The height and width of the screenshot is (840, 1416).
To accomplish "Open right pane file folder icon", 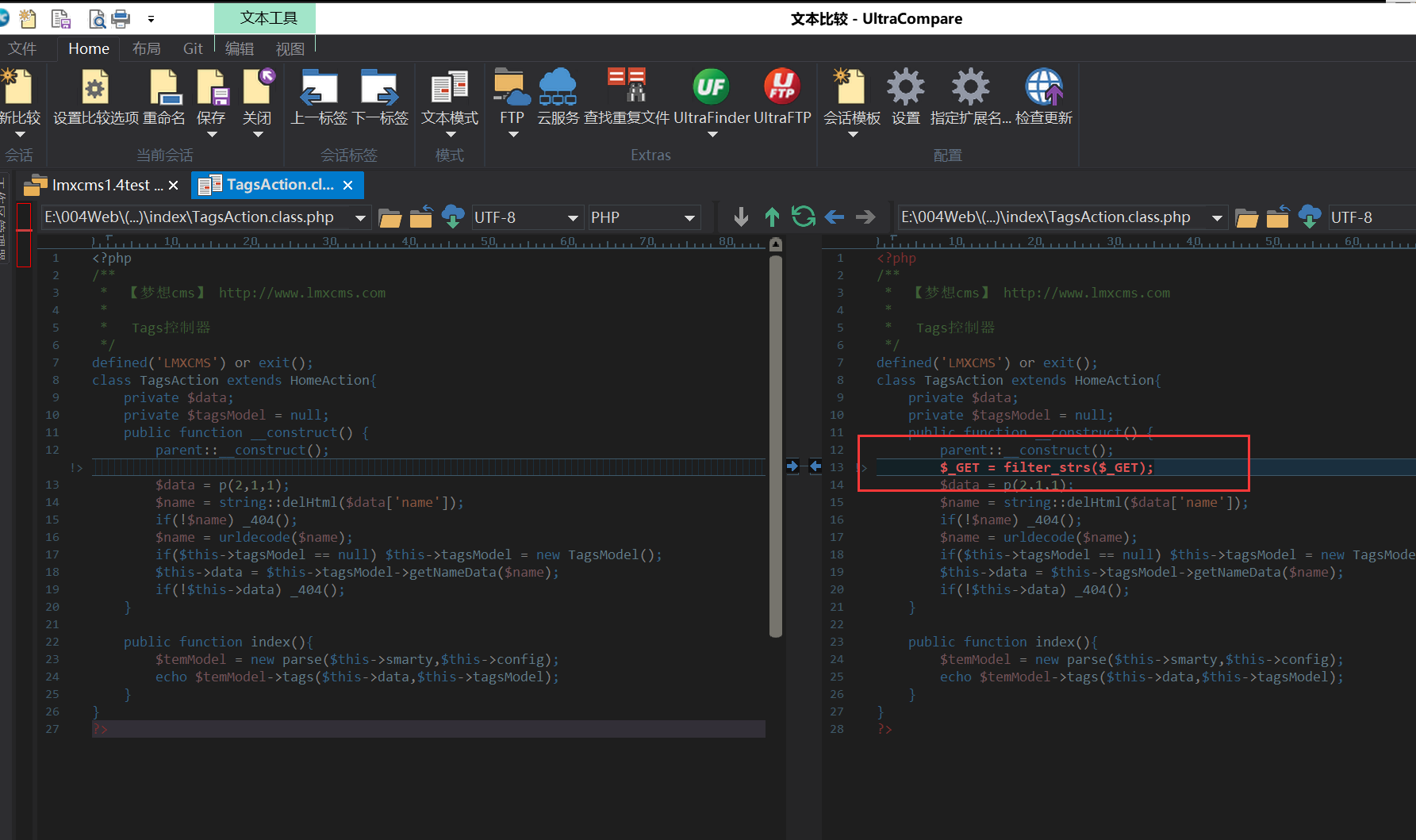I will 1246,217.
